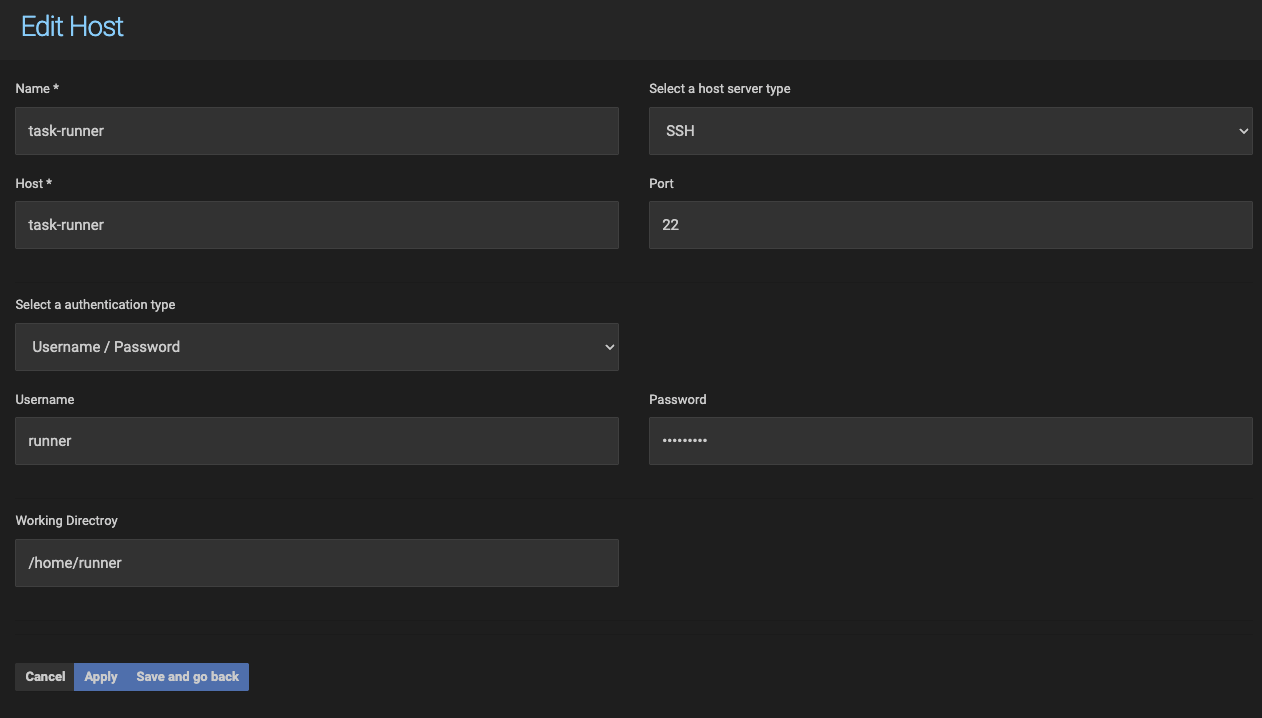This screenshot has width=1262, height=718.
Task: Expand the Username / Password selector chevron
Action: point(609,346)
